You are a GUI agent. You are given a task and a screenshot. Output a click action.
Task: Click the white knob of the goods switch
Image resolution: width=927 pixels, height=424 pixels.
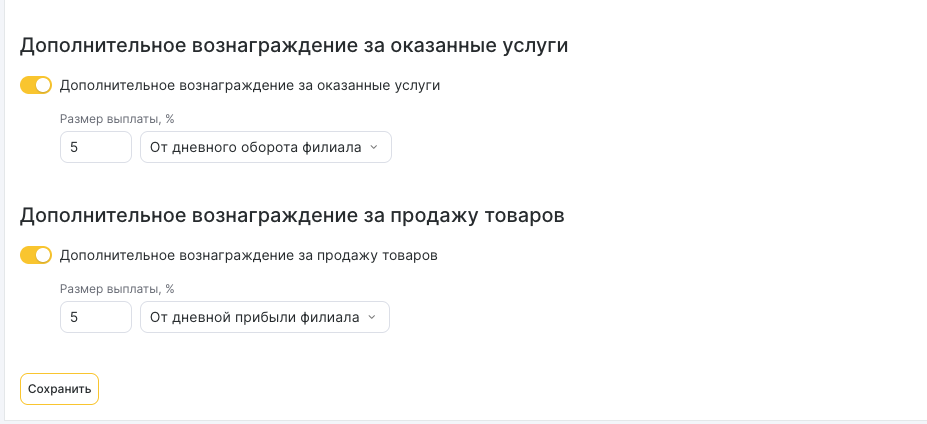(43, 256)
